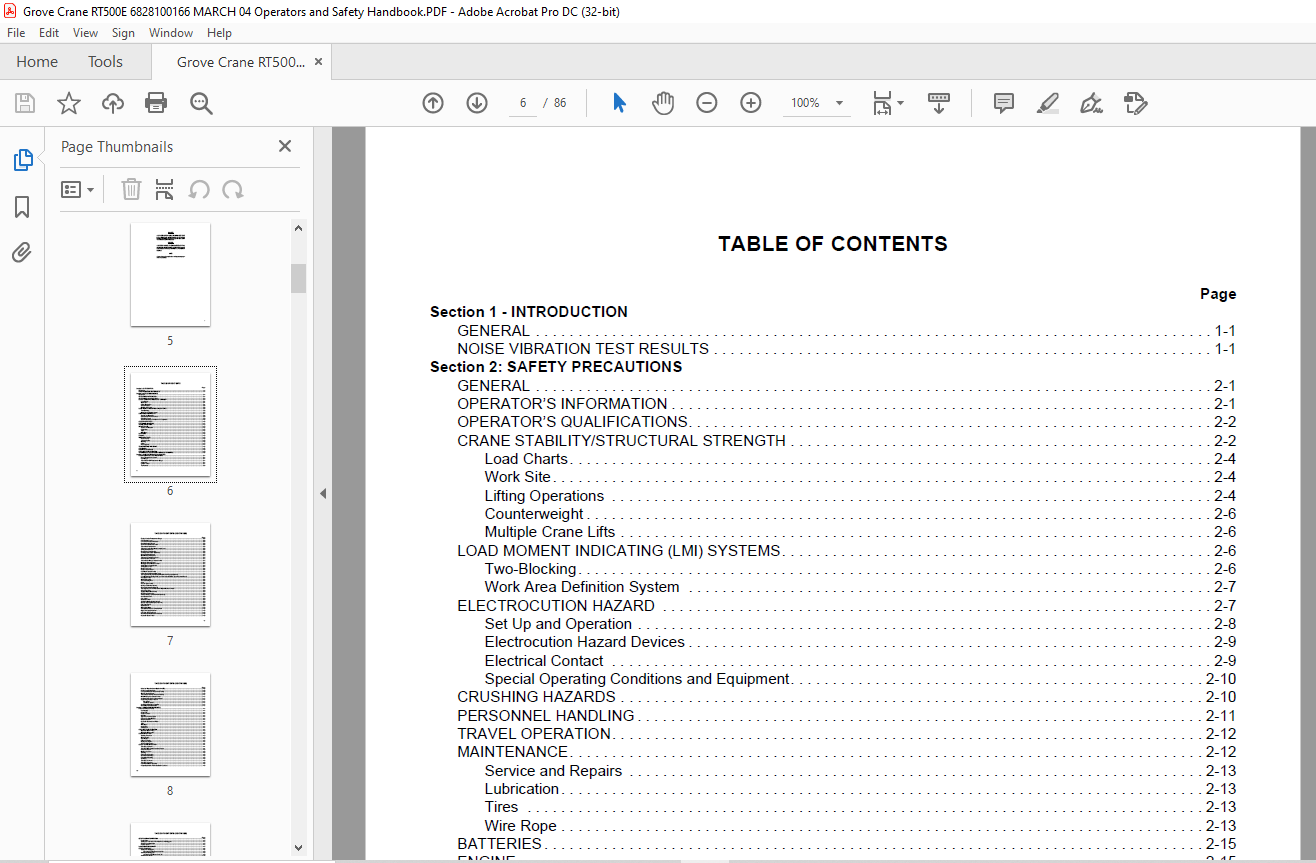Image resolution: width=1316 pixels, height=863 pixels.
Task: Open the Find text magnifier tool
Action: point(201,103)
